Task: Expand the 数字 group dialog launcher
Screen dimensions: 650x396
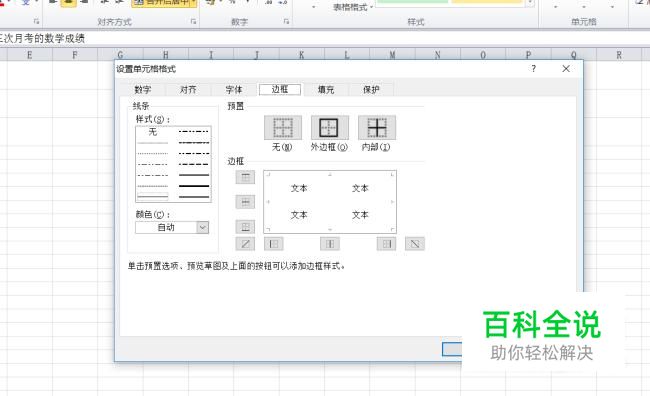Action: pyautogui.click(x=286, y=22)
